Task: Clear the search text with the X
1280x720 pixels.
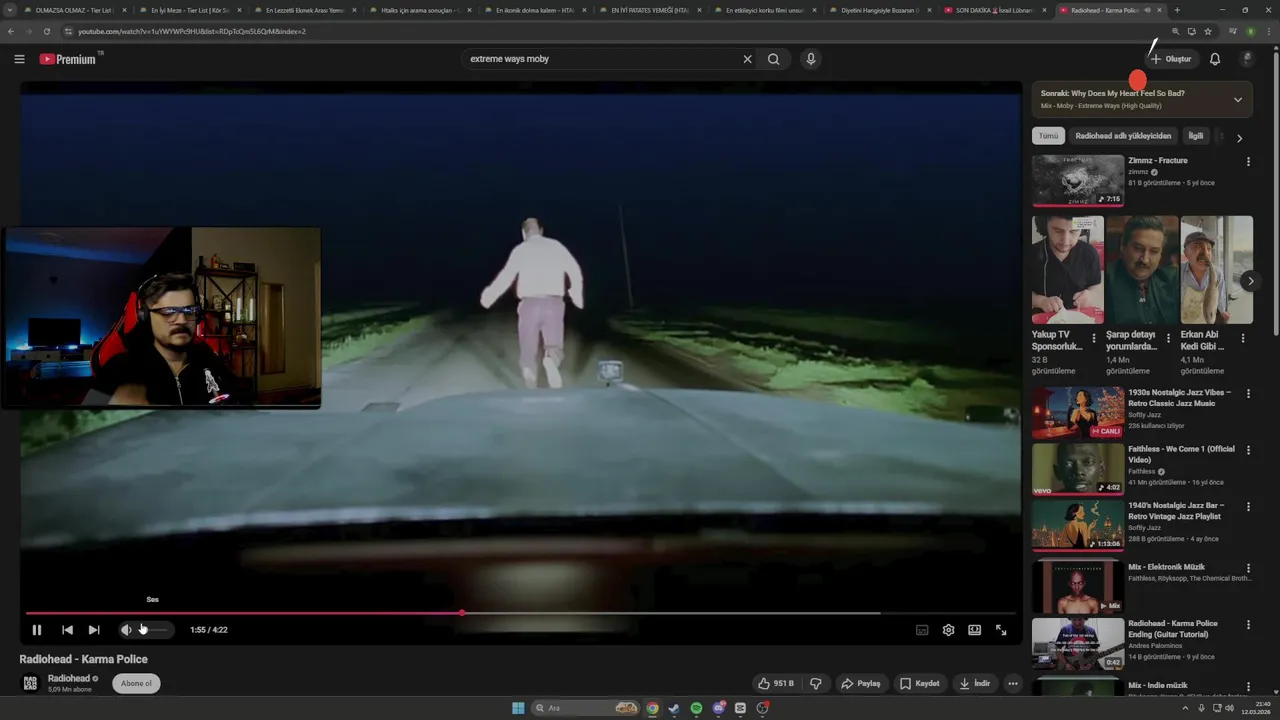Action: point(747,59)
